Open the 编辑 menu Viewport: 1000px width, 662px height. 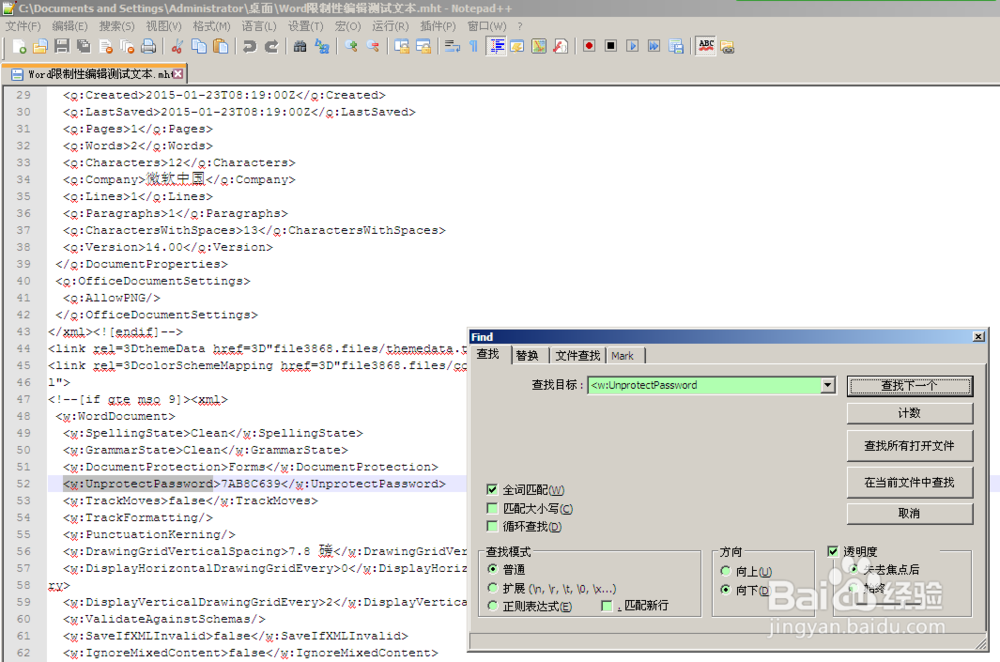70,26
